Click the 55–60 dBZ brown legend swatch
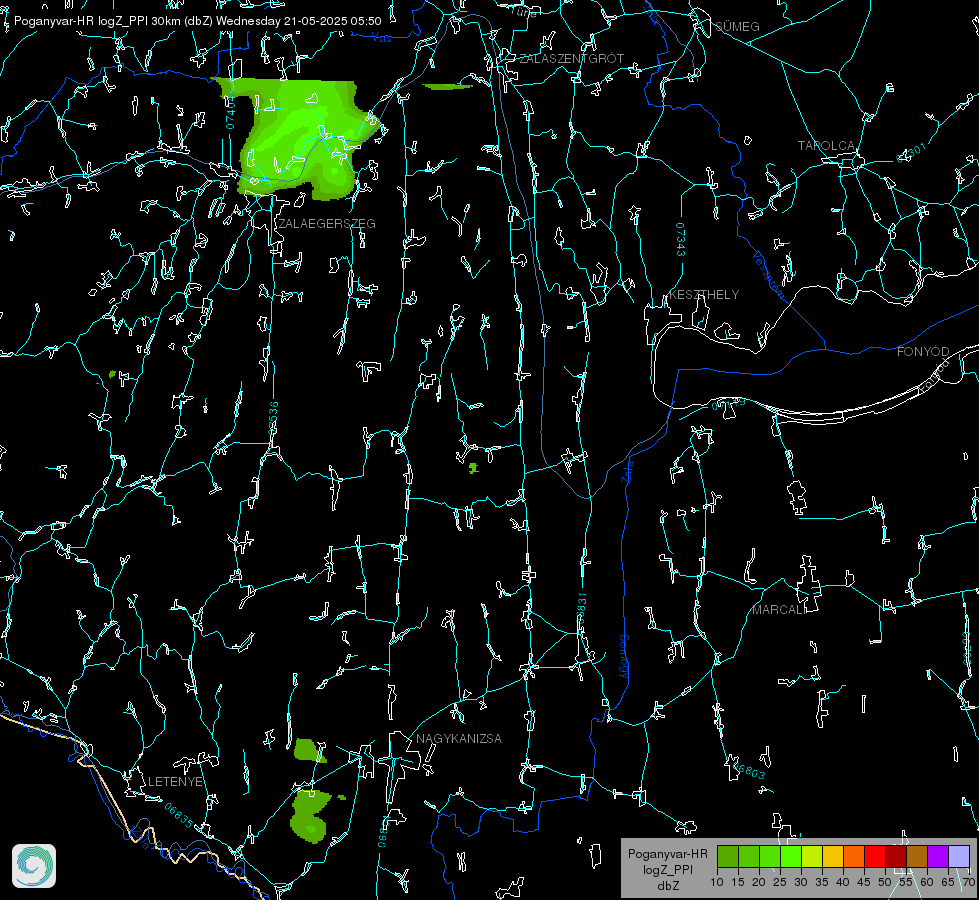The height and width of the screenshot is (900, 979). [x=917, y=856]
